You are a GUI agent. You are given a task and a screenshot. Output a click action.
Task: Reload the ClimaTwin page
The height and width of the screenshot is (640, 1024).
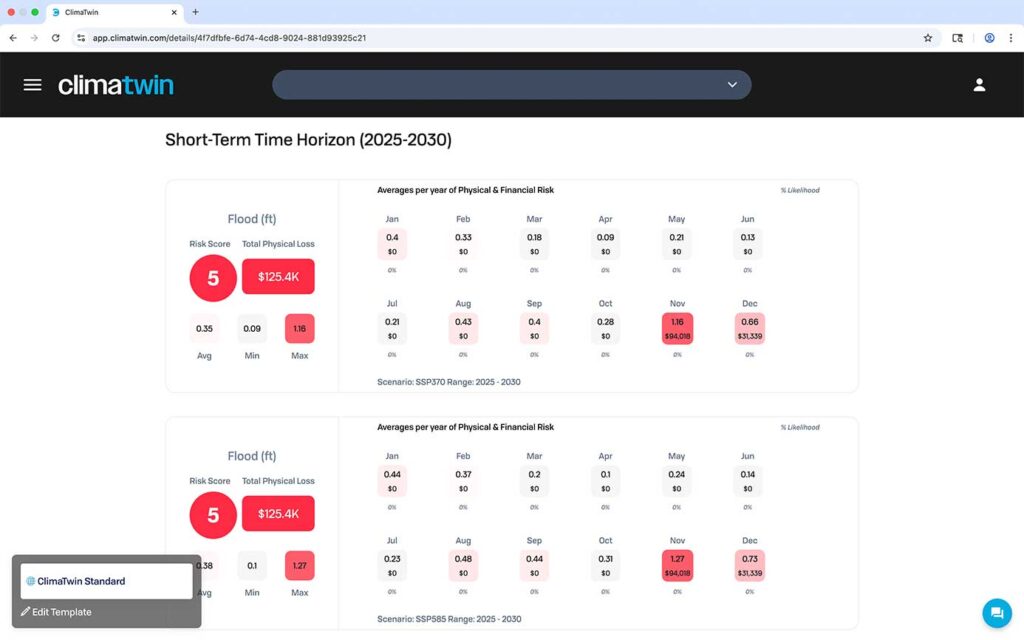pyautogui.click(x=55, y=37)
